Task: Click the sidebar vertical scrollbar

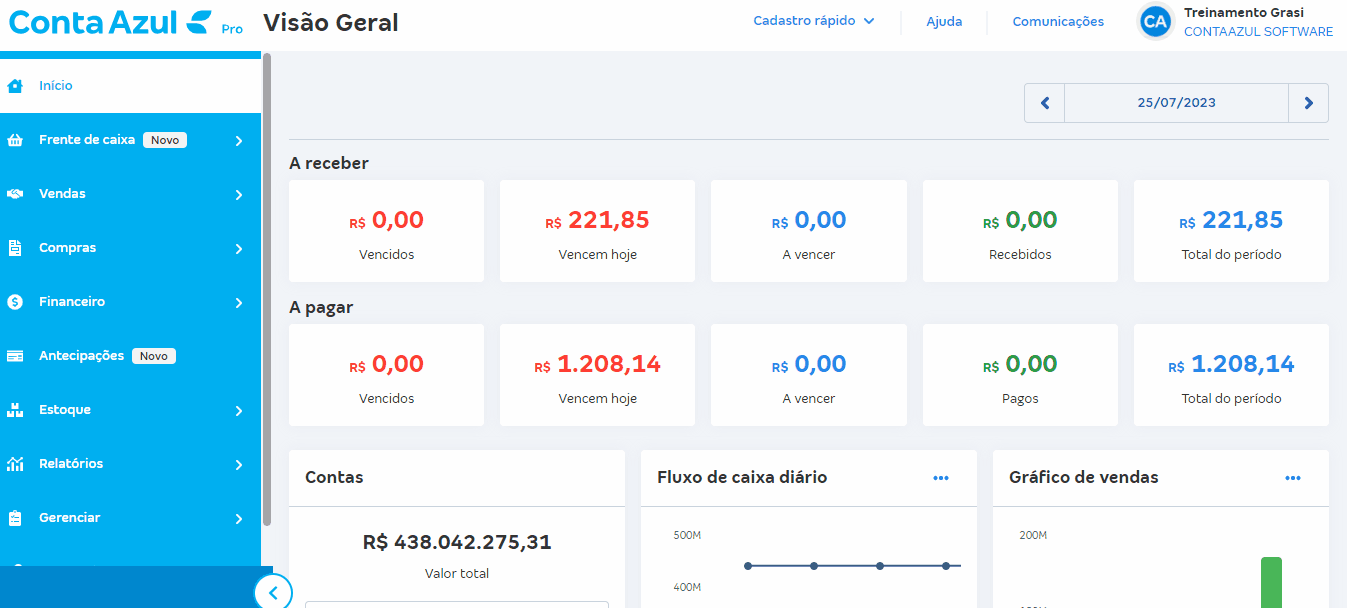Action: (267, 290)
